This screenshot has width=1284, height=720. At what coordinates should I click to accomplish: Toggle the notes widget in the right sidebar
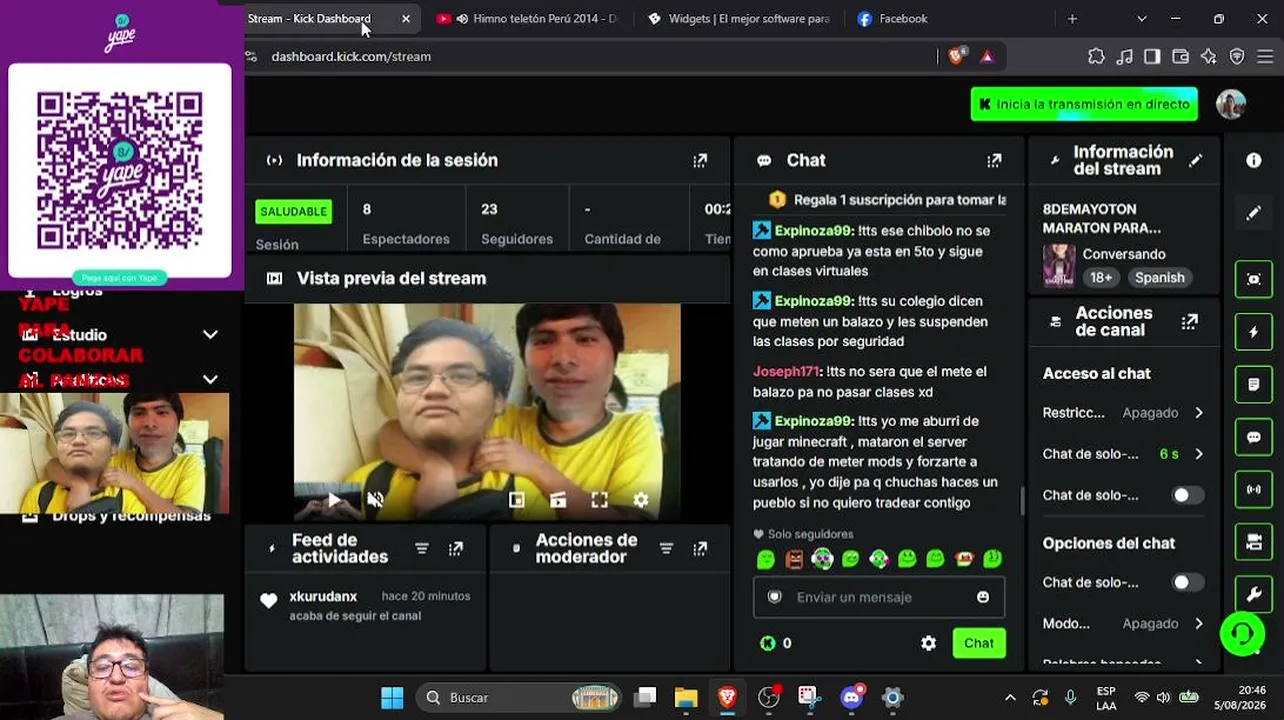1254,384
